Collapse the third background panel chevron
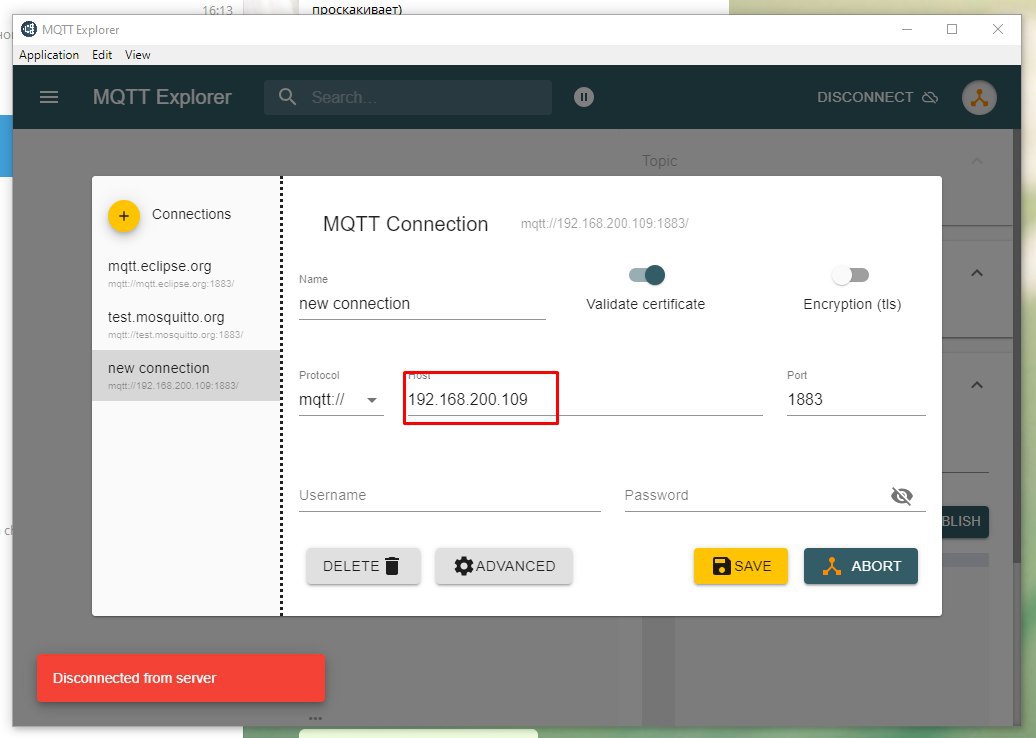1036x738 pixels. (x=977, y=385)
